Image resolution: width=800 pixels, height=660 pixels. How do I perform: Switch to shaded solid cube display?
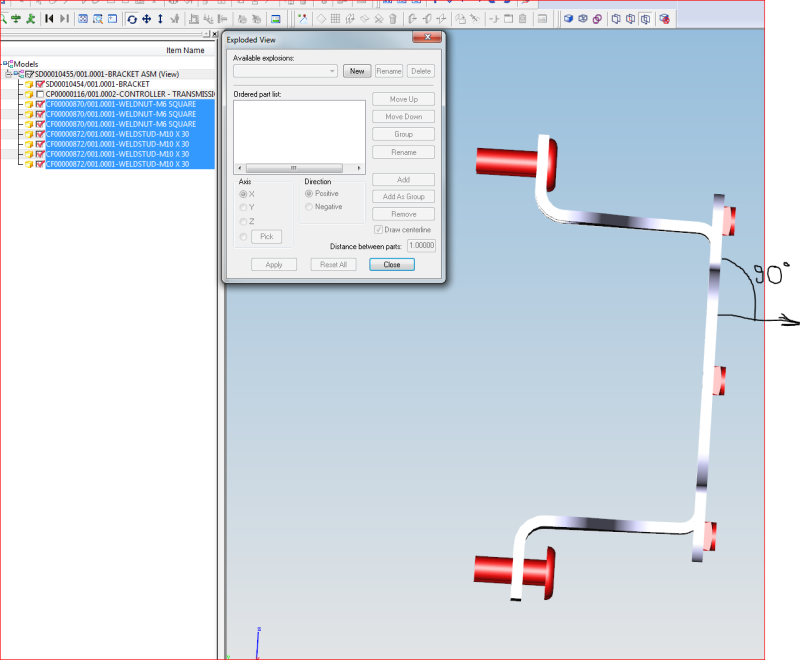click(x=568, y=19)
